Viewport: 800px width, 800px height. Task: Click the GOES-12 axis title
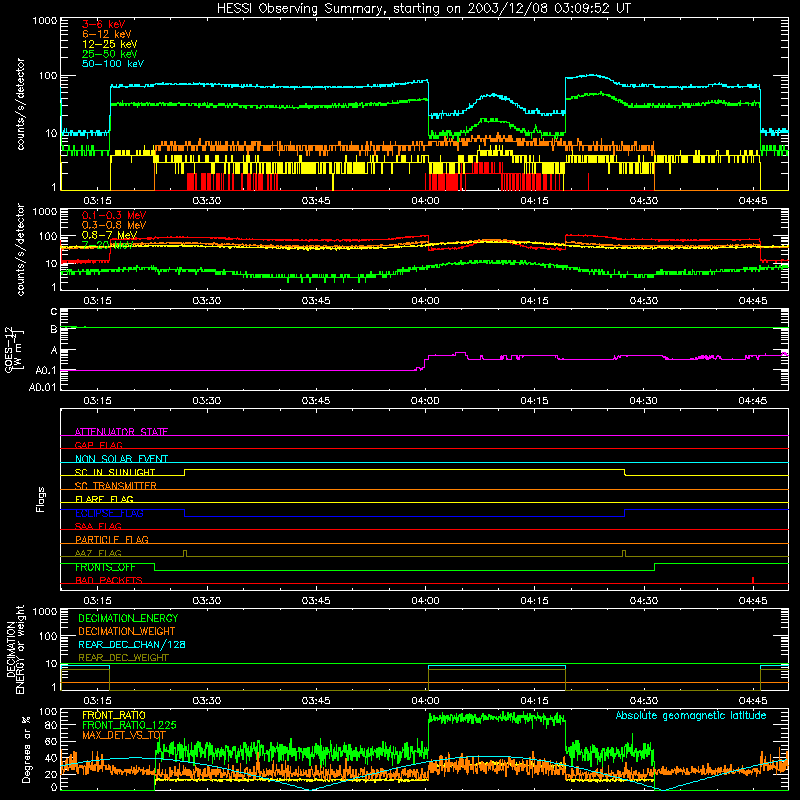pyautogui.click(x=14, y=349)
